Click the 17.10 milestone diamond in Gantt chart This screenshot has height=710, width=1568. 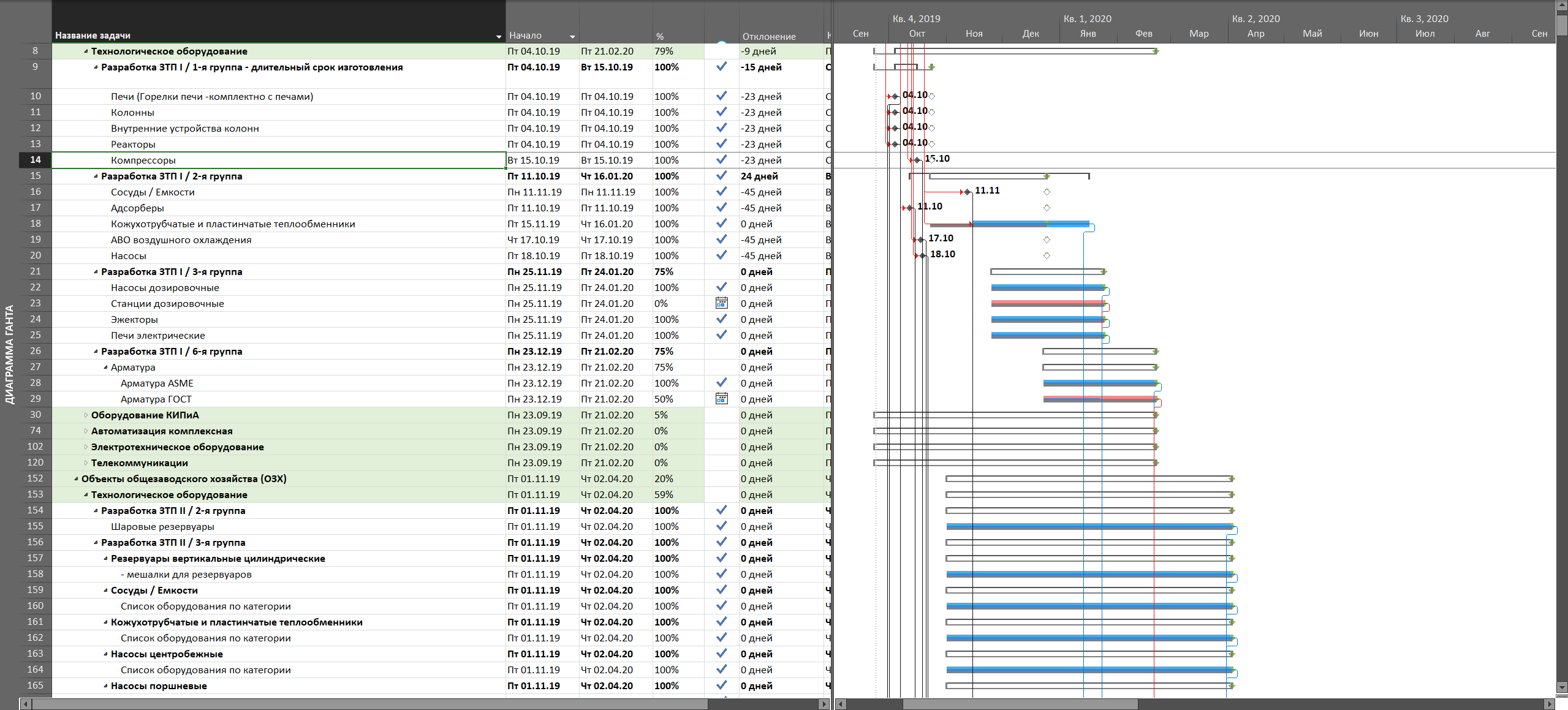(x=921, y=240)
